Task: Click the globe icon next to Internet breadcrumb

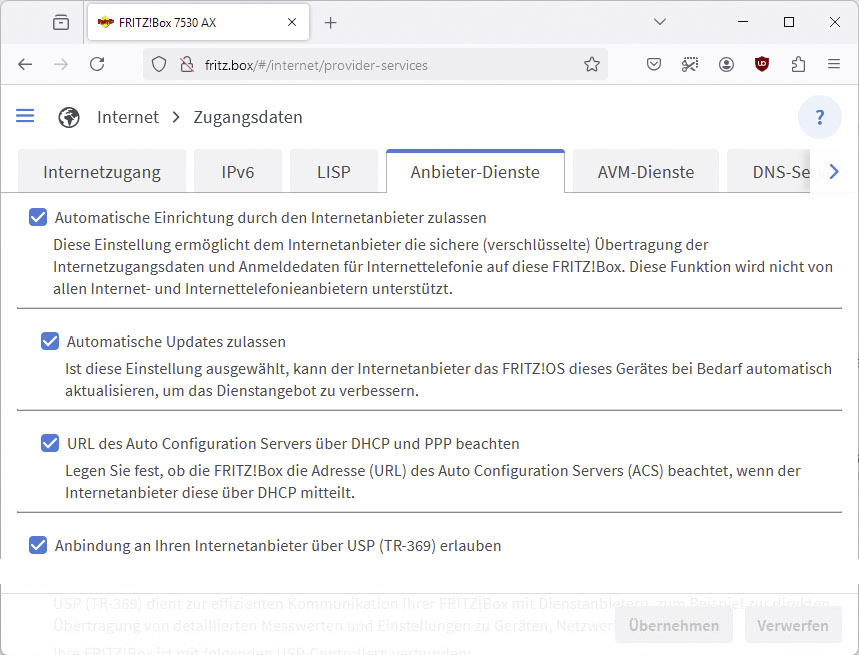Action: click(x=68, y=117)
